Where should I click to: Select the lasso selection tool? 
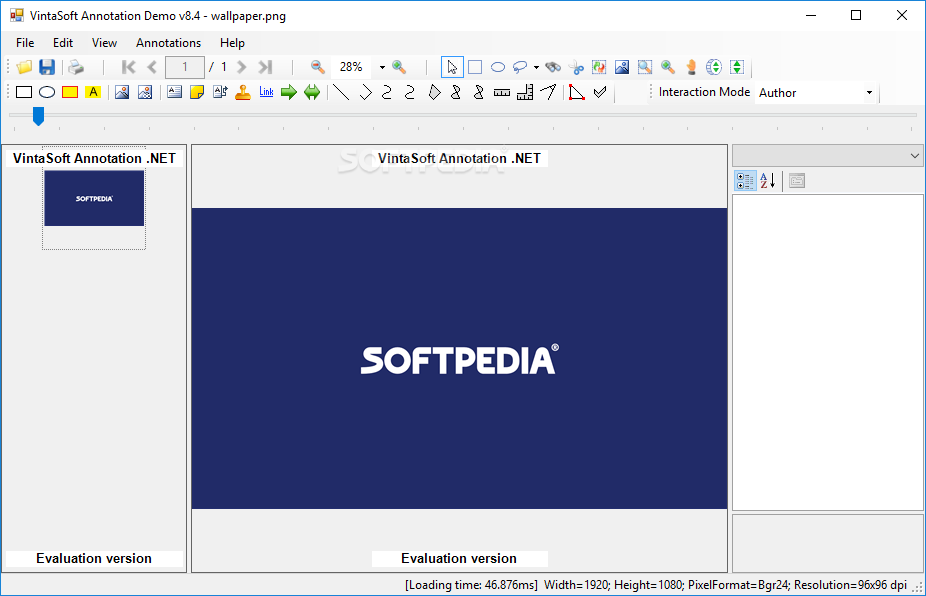[520, 67]
